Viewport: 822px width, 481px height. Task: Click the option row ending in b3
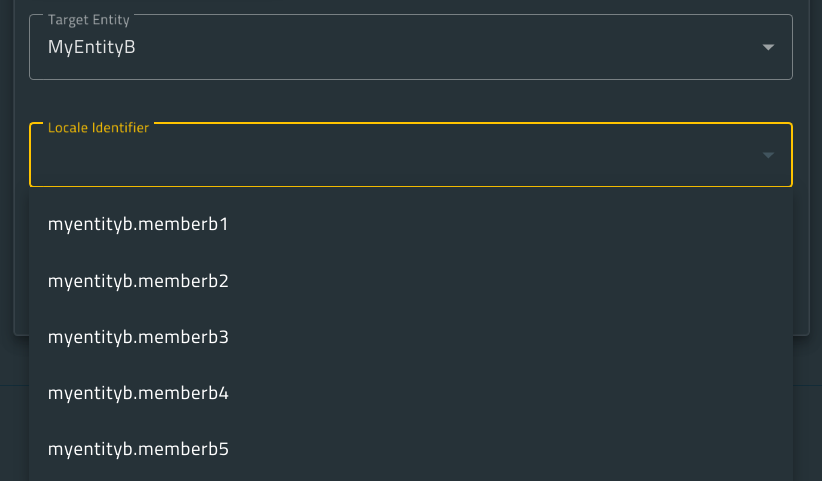[410, 337]
